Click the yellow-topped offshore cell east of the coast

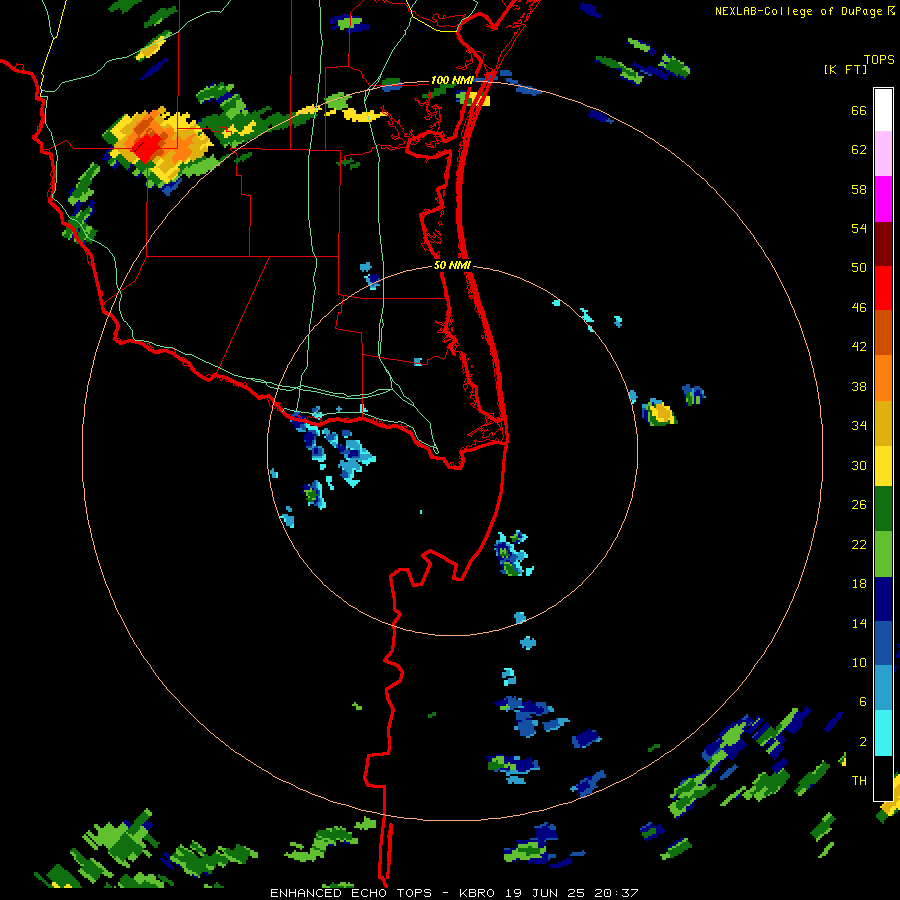(660, 412)
